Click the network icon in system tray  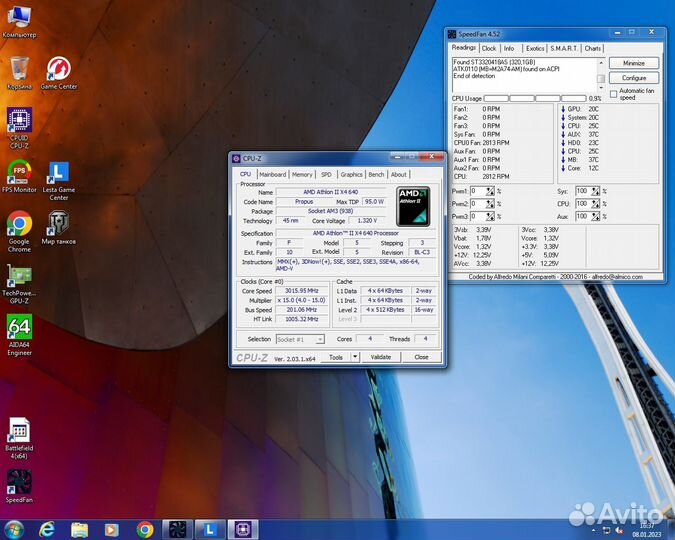[606, 530]
